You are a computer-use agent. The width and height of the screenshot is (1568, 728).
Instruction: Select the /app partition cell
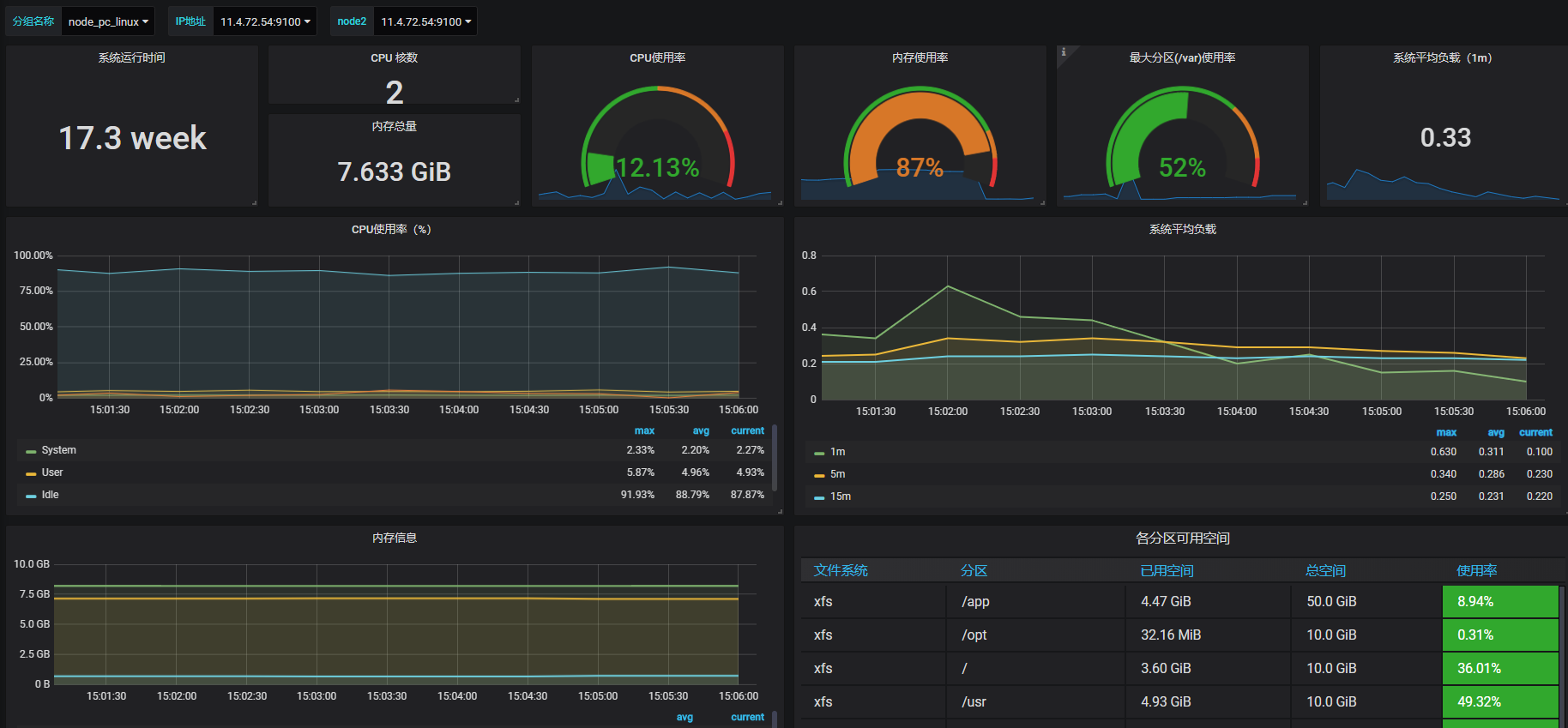click(x=1035, y=601)
